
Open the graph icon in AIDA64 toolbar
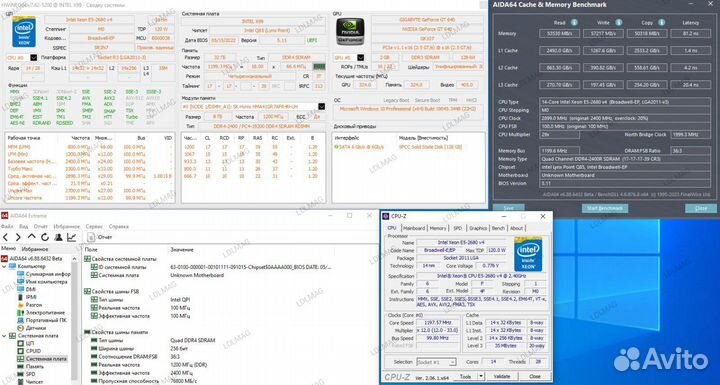(72, 237)
